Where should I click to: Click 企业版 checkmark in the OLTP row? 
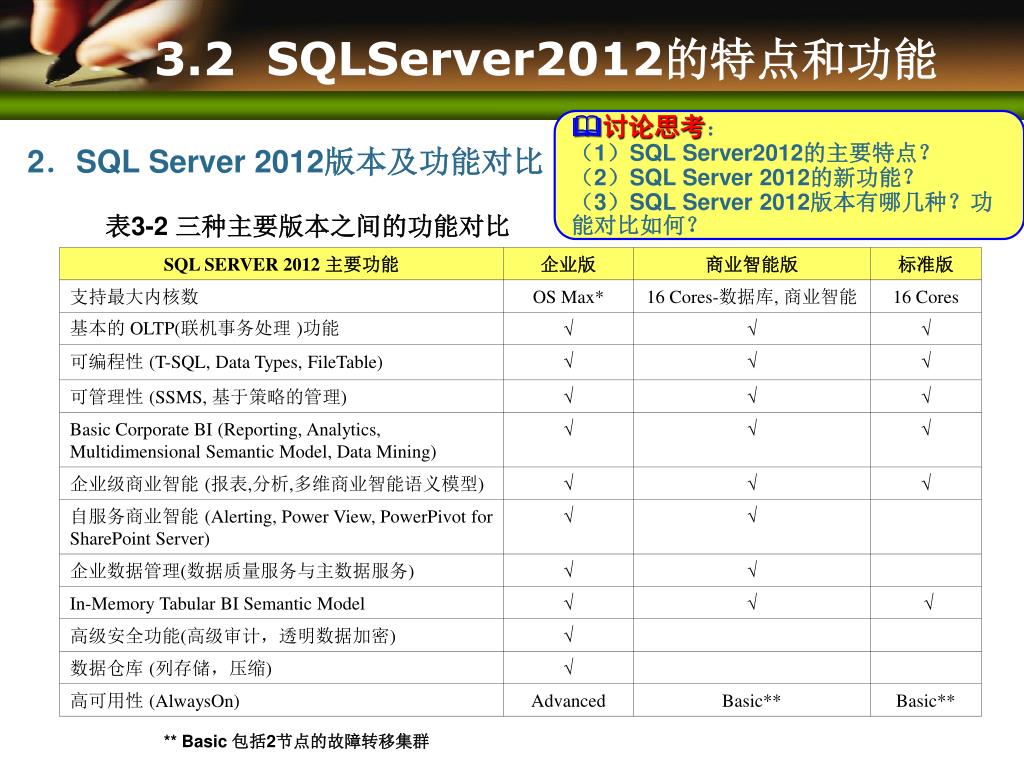pyautogui.click(x=569, y=327)
